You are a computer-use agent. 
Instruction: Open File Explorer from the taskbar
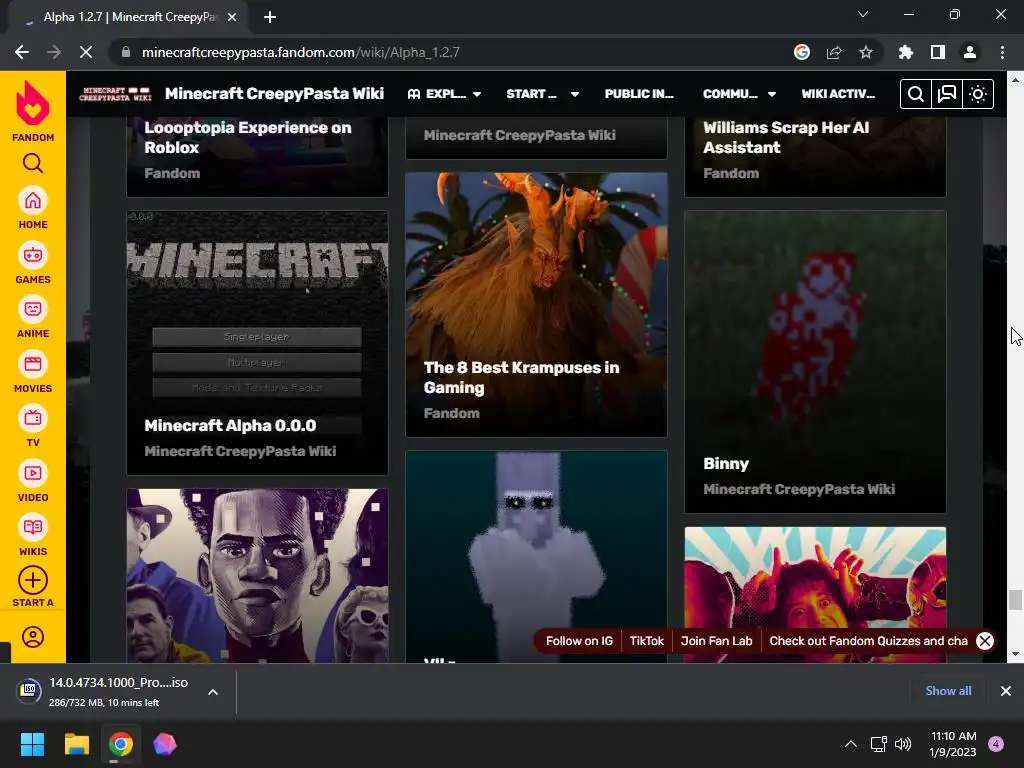(76, 744)
